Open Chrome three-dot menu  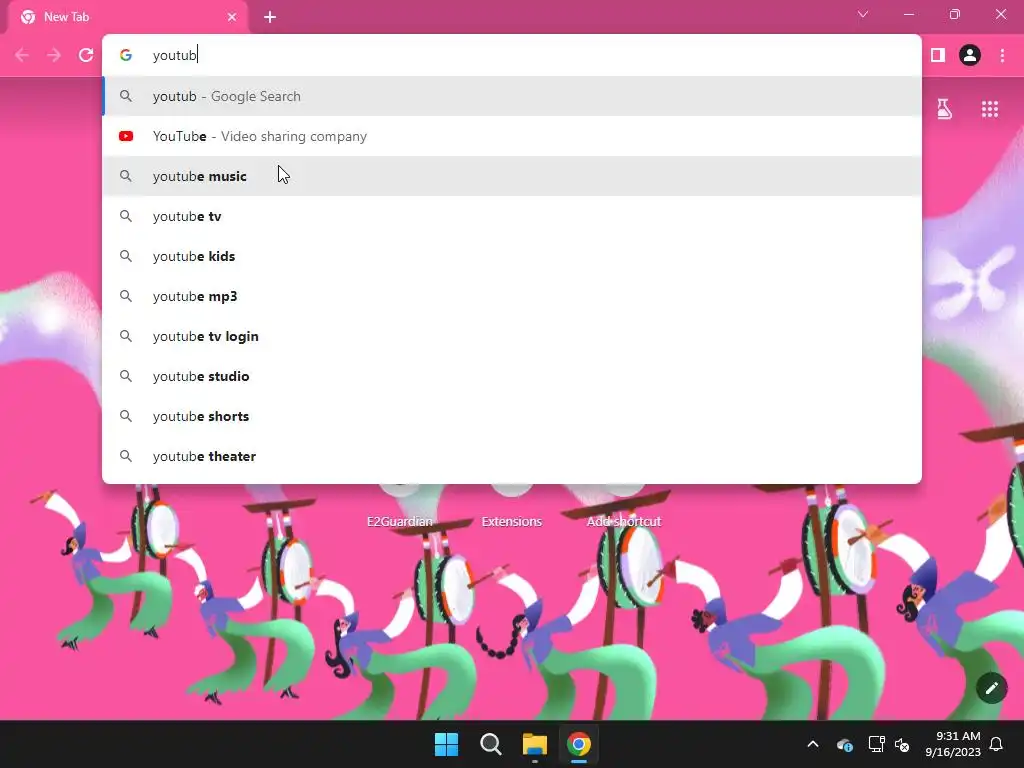point(1002,56)
